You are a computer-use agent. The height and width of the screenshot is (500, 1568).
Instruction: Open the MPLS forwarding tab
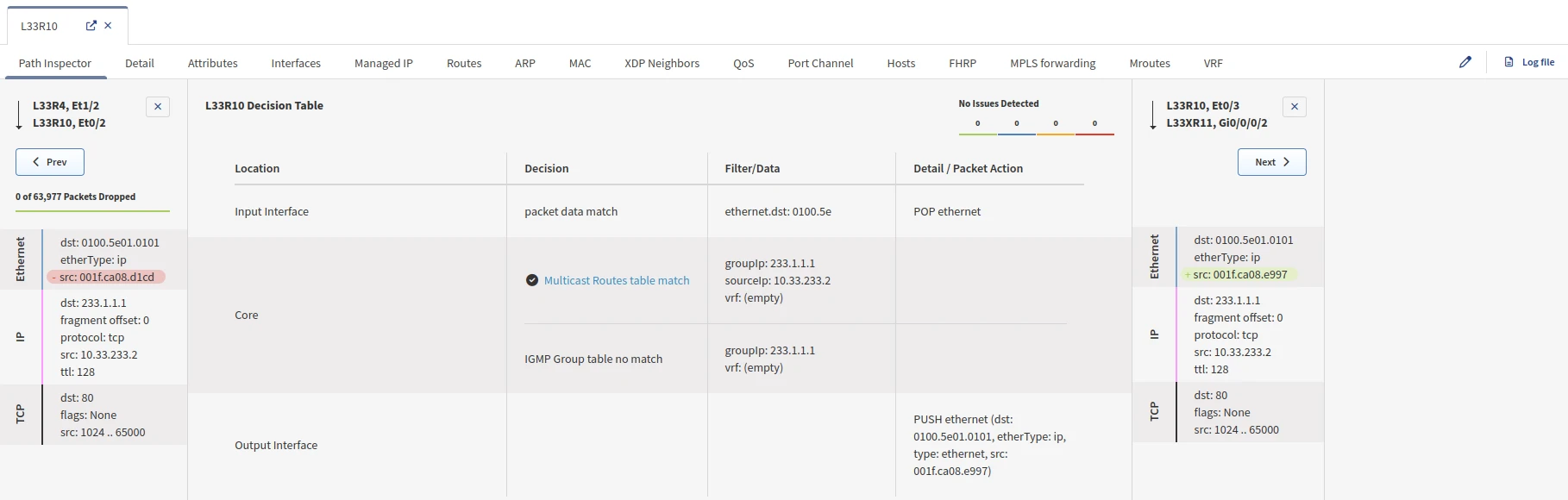click(1052, 63)
